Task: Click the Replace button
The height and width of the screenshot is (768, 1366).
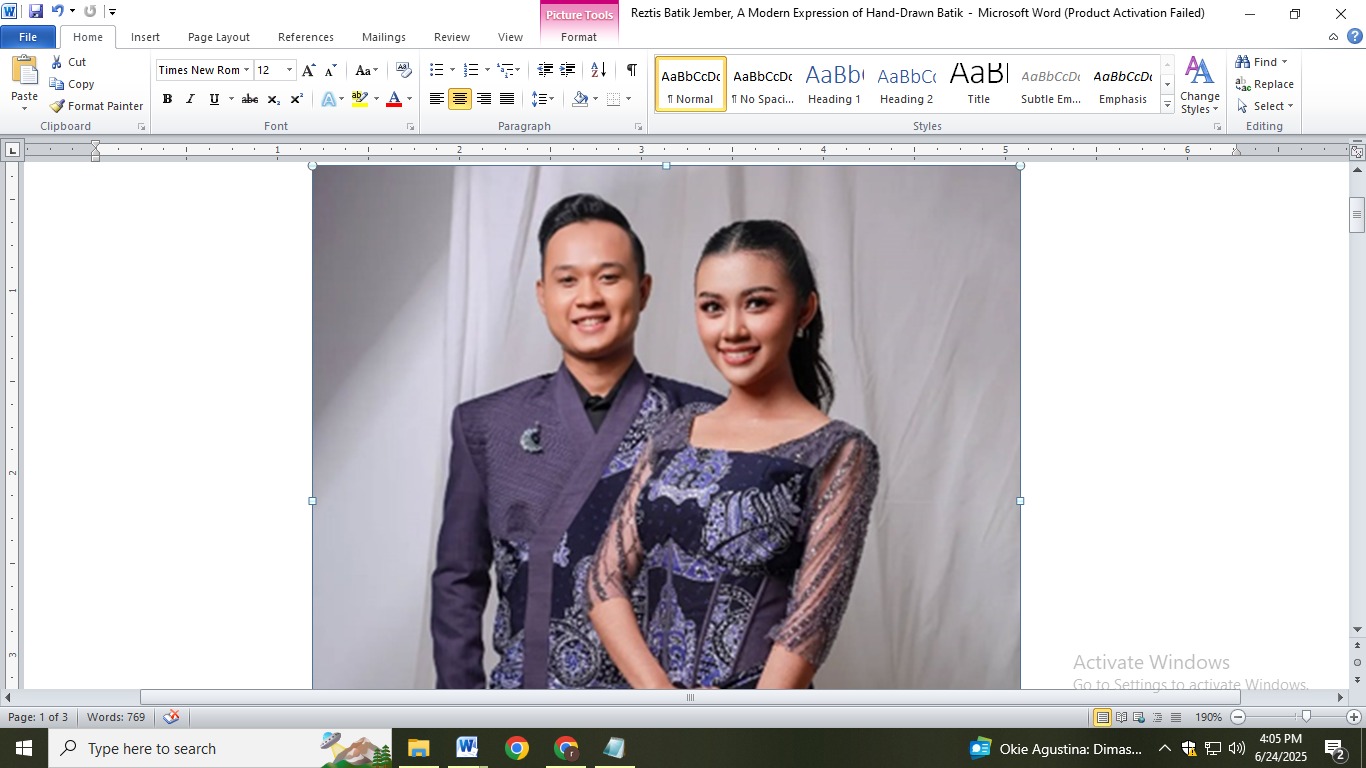Action: tap(1266, 84)
